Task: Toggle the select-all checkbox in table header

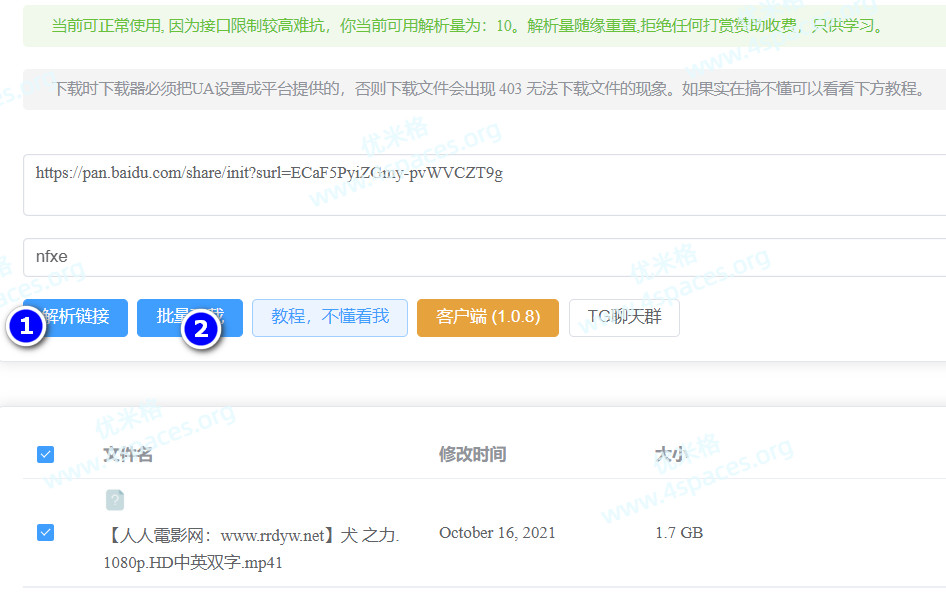Action: click(x=45, y=455)
